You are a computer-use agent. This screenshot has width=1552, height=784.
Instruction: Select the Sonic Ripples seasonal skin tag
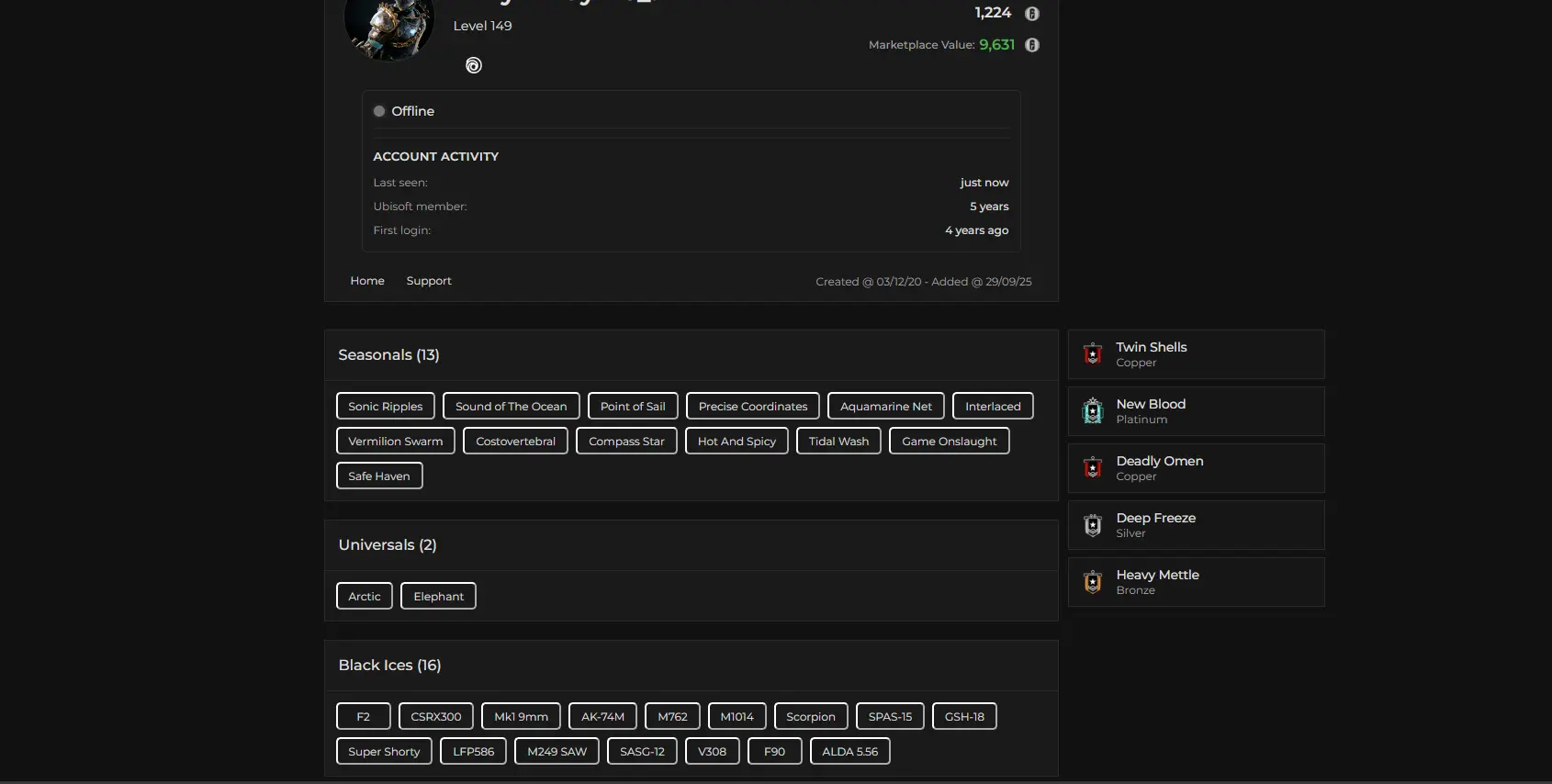click(x=385, y=407)
